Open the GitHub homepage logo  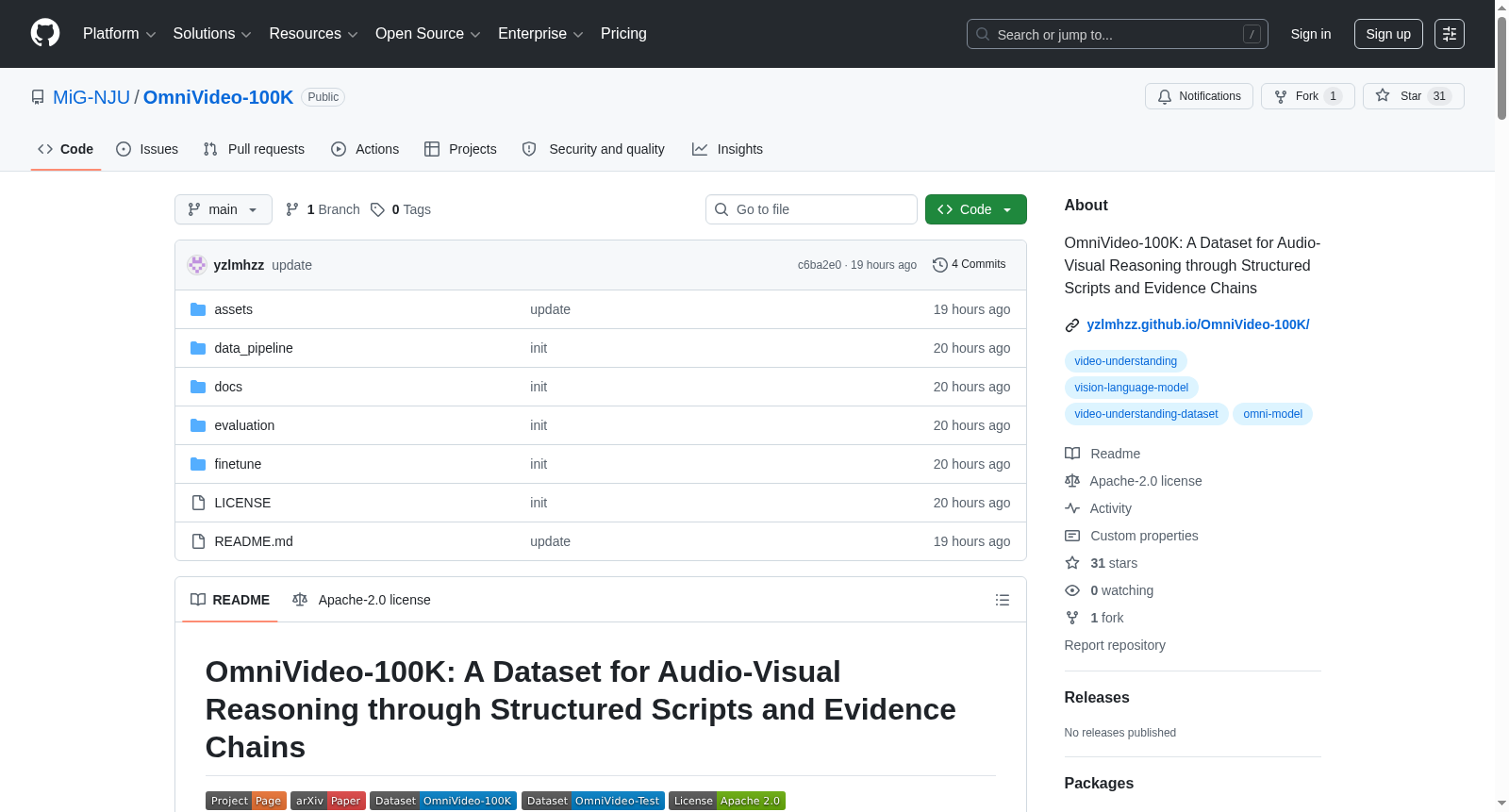coord(45,34)
